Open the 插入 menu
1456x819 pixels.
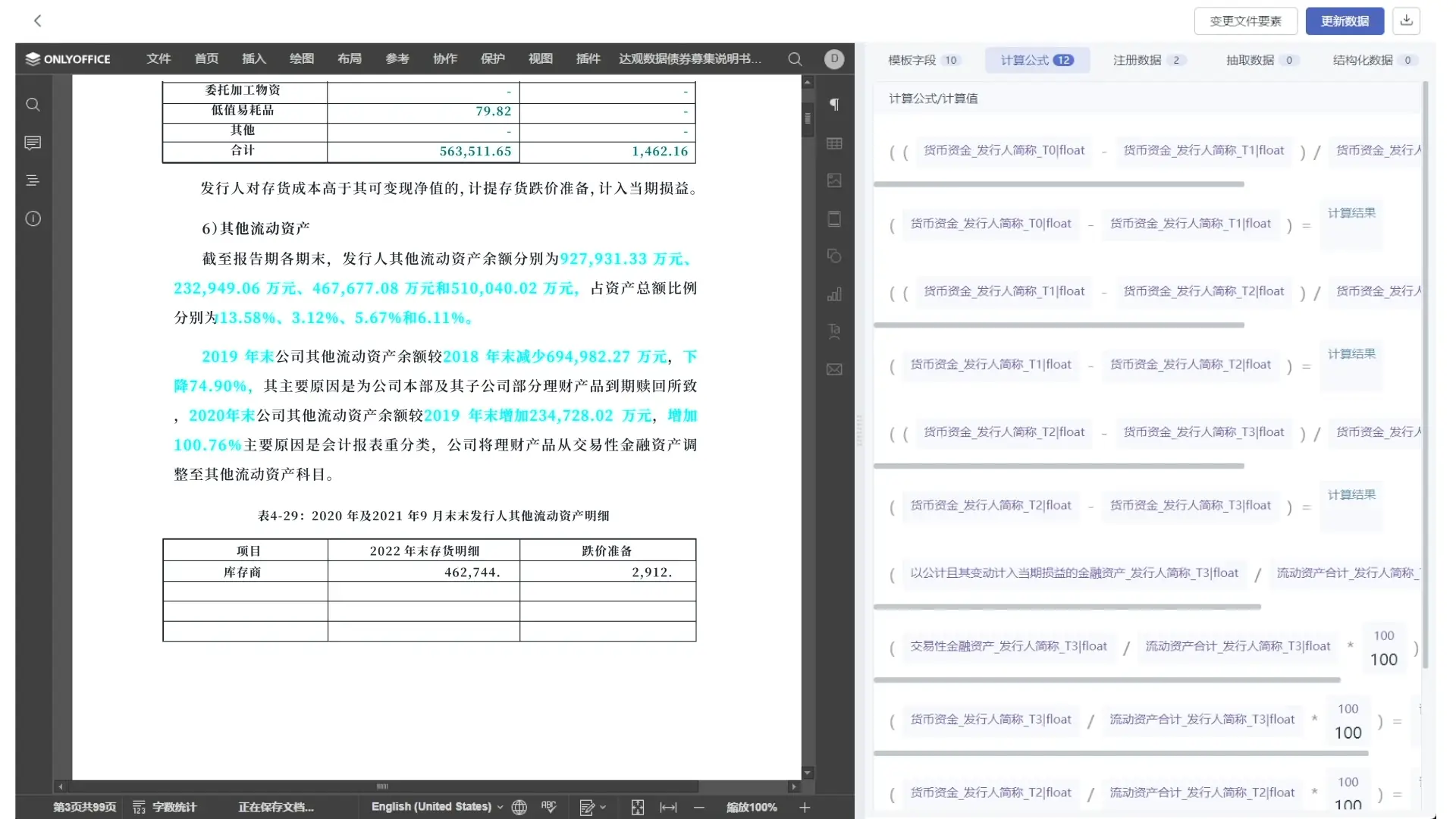[x=253, y=58]
